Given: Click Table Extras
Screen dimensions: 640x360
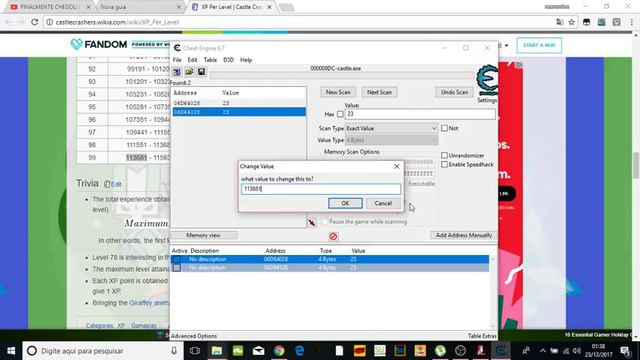Looking at the screenshot, I should 482,336.
